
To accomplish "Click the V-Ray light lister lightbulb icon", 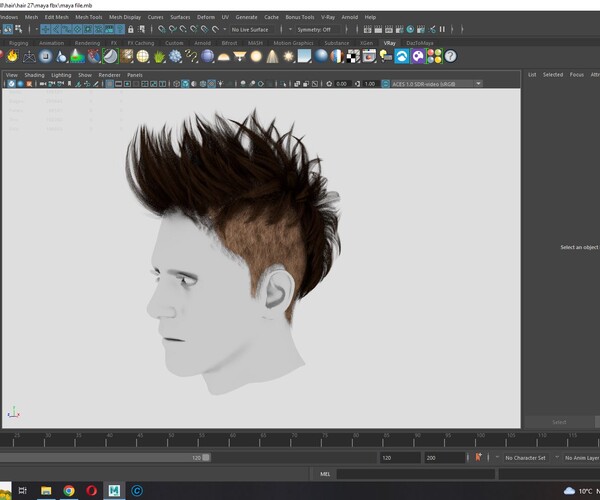I will (385, 57).
